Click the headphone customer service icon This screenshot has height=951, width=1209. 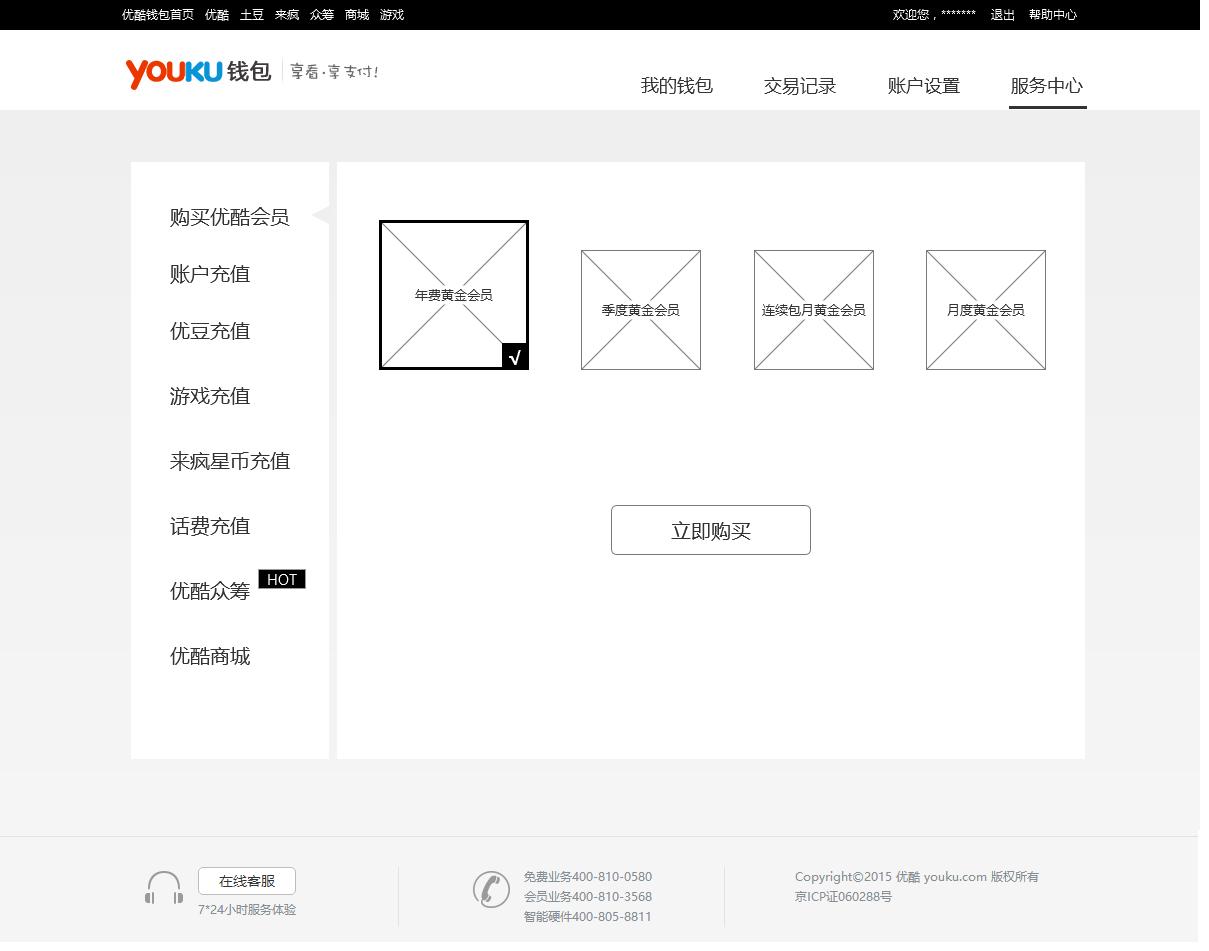coord(164,887)
